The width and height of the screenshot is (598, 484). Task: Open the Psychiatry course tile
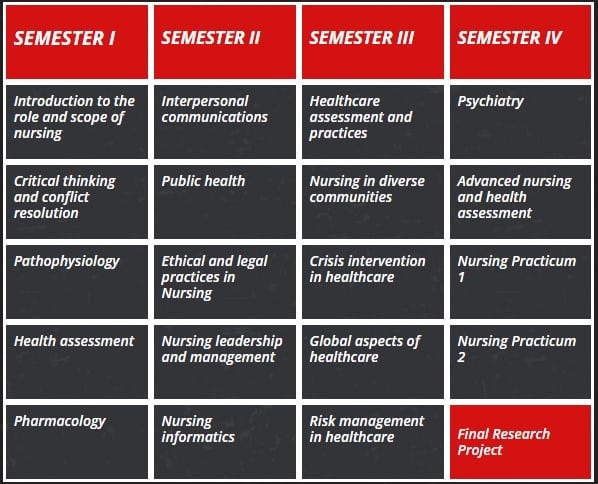click(520, 122)
